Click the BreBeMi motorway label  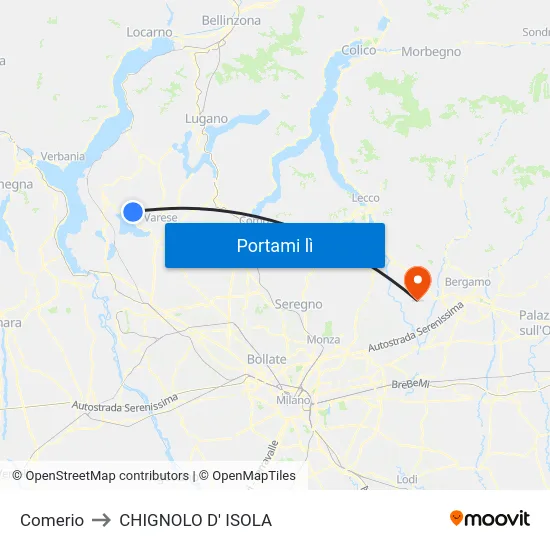tap(410, 384)
